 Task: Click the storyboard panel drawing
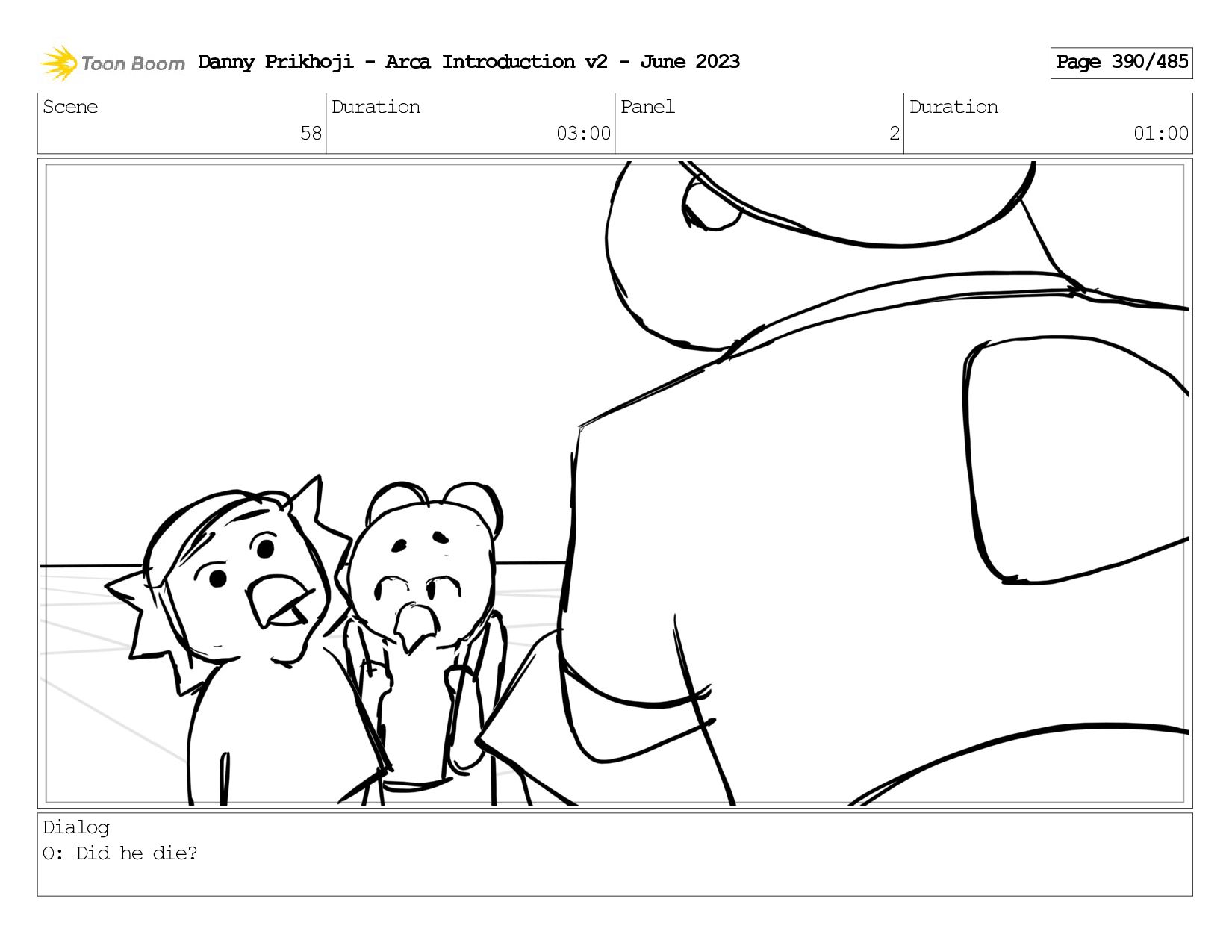(615, 483)
